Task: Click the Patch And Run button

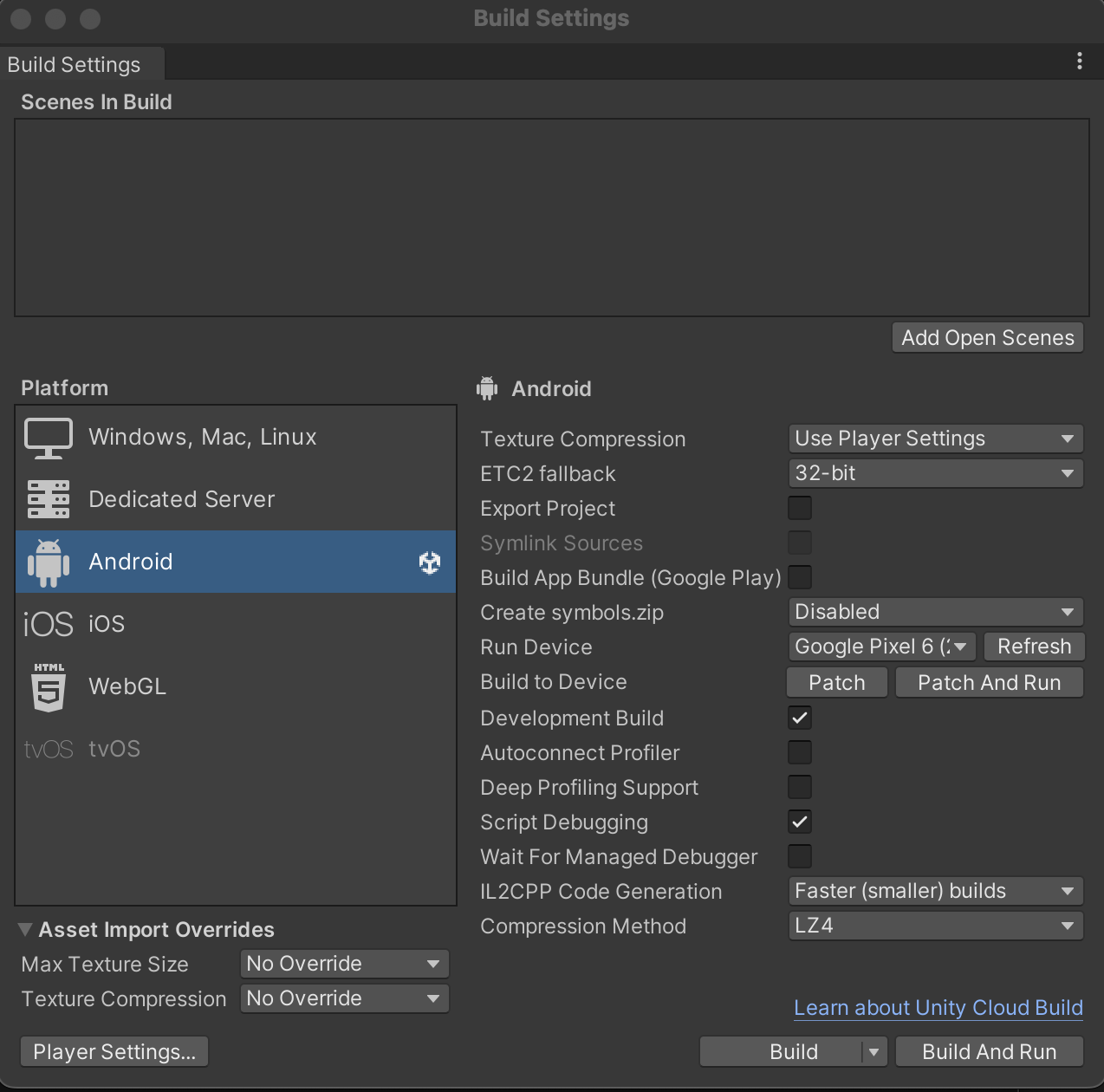Action: coord(989,682)
